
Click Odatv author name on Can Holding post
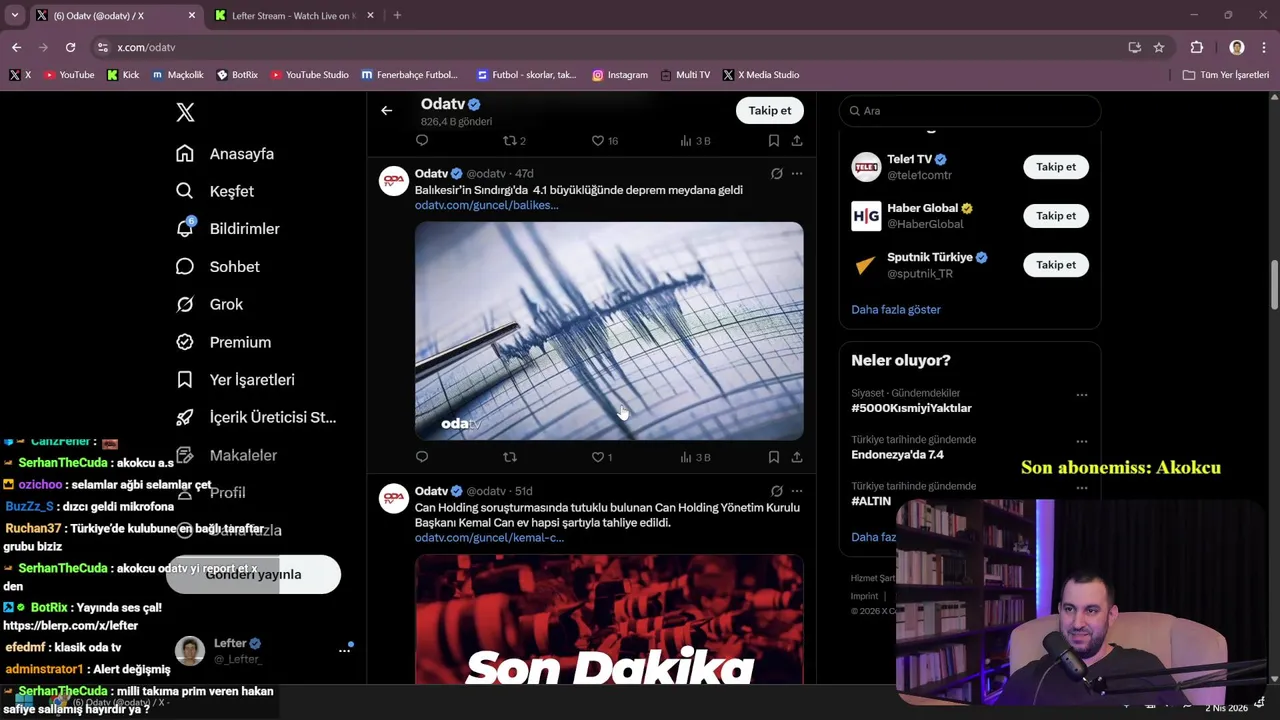click(x=431, y=491)
